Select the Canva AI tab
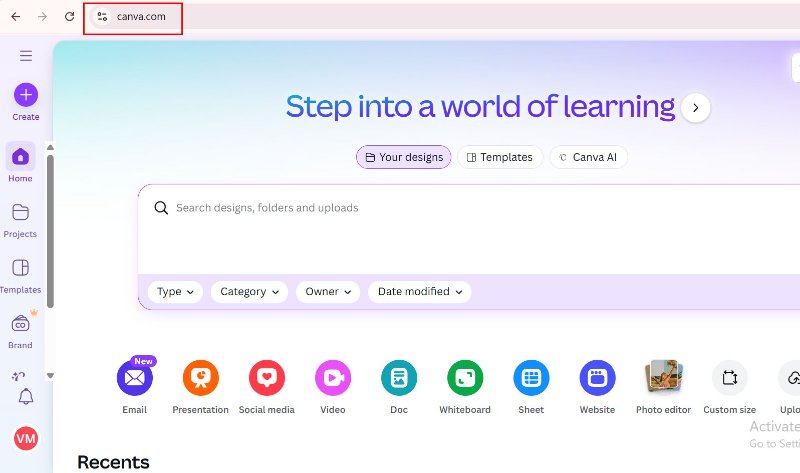 [588, 157]
